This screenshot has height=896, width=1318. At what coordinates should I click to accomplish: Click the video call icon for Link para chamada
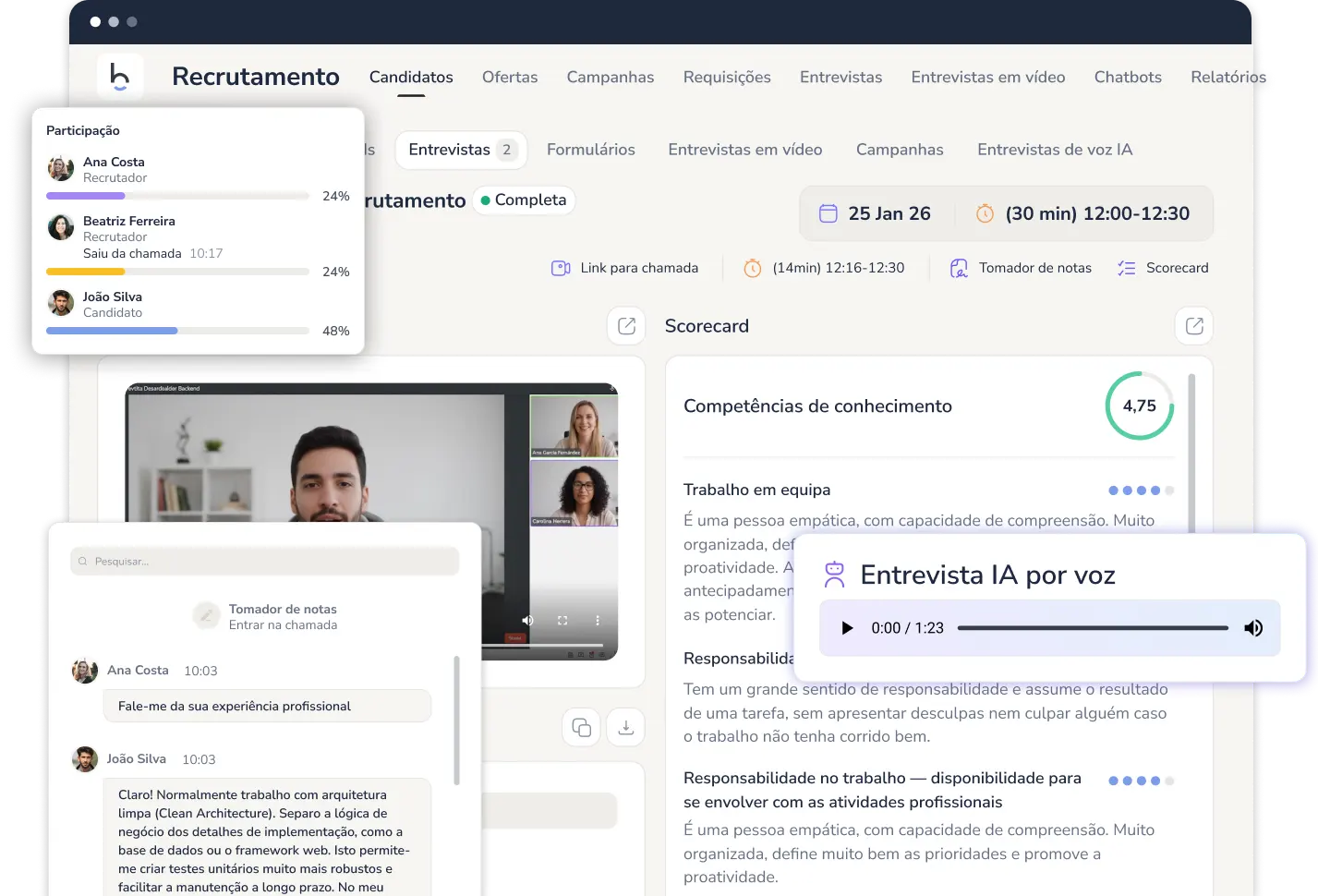click(561, 268)
